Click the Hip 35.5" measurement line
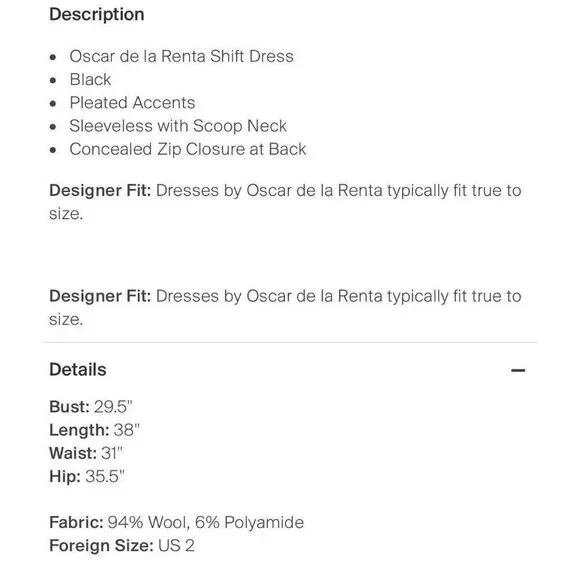The height and width of the screenshot is (580, 580). point(87,476)
